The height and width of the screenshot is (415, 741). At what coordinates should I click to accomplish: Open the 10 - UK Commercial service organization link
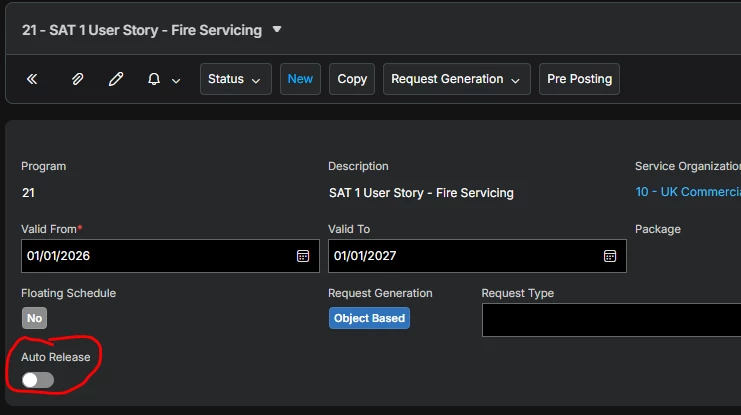pos(688,192)
